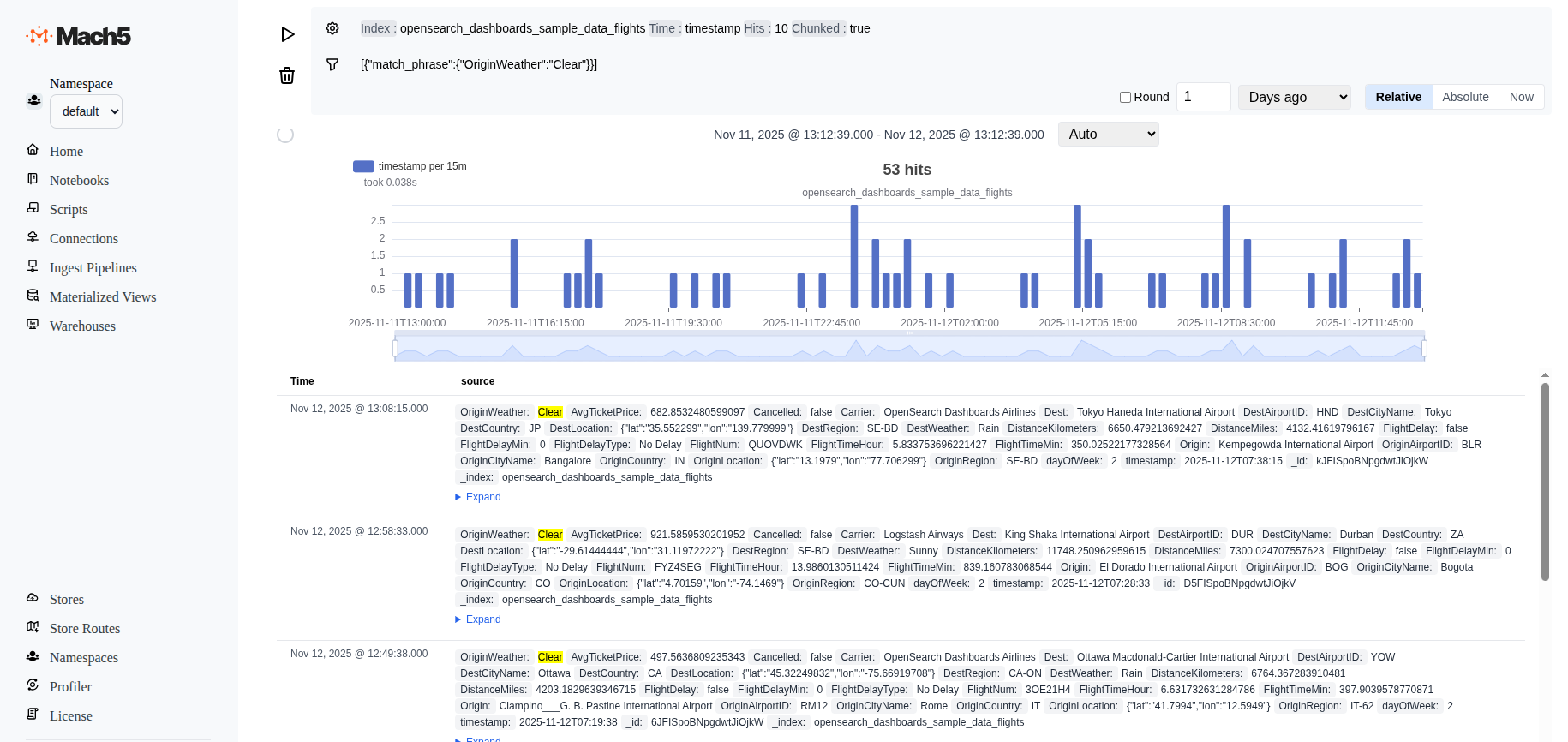The height and width of the screenshot is (742, 1568).
Task: Open the Materialized Views page
Action: pos(103,297)
